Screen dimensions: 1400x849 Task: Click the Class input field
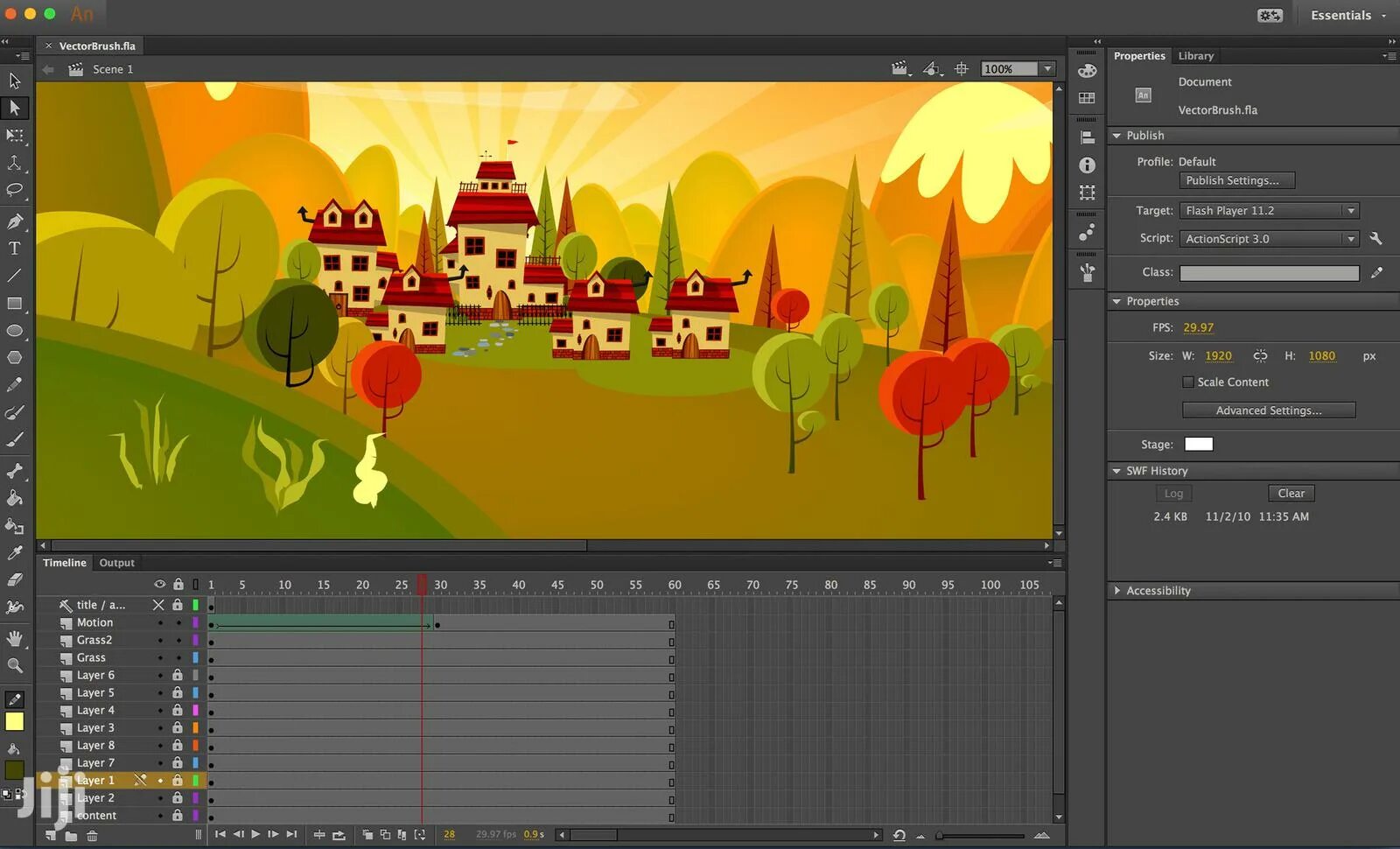pos(1270,273)
